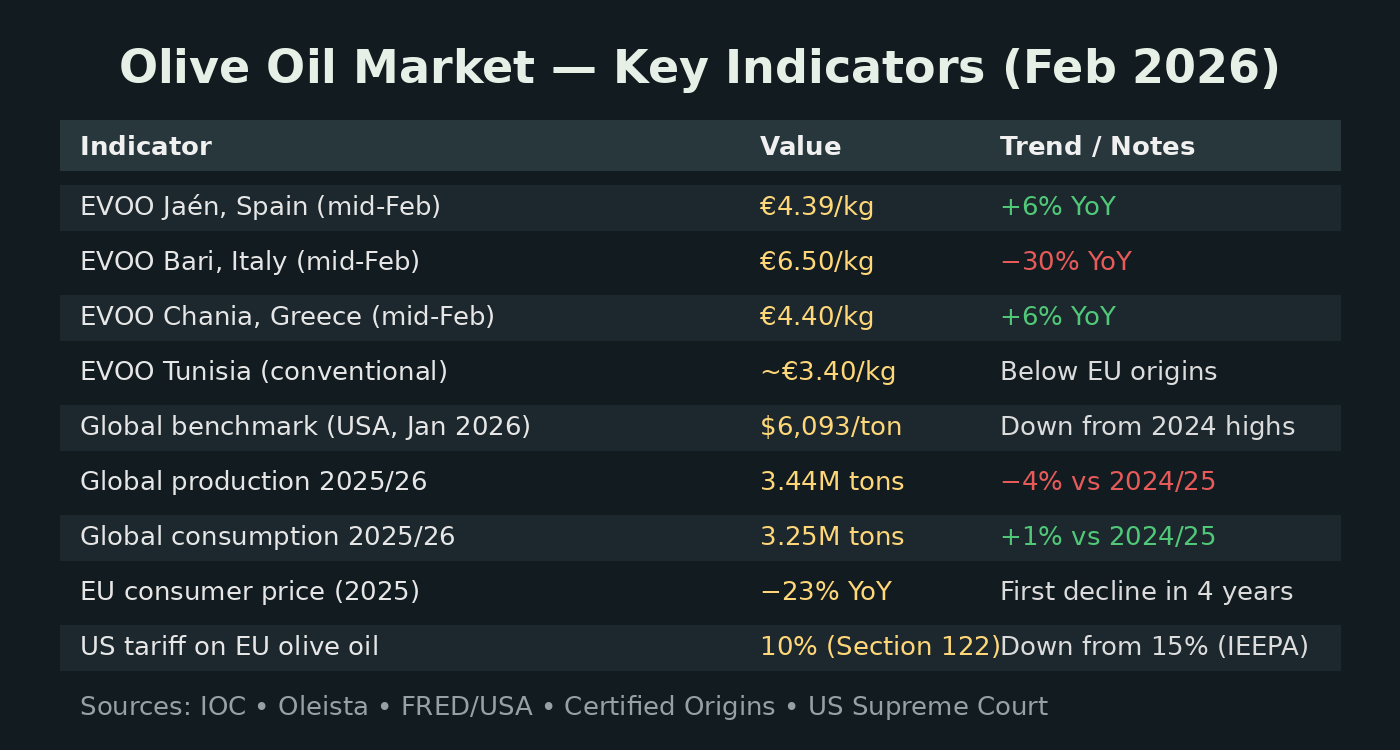This screenshot has width=1400, height=750.
Task: Click the Global production 2025/26 label
Action: point(253,482)
